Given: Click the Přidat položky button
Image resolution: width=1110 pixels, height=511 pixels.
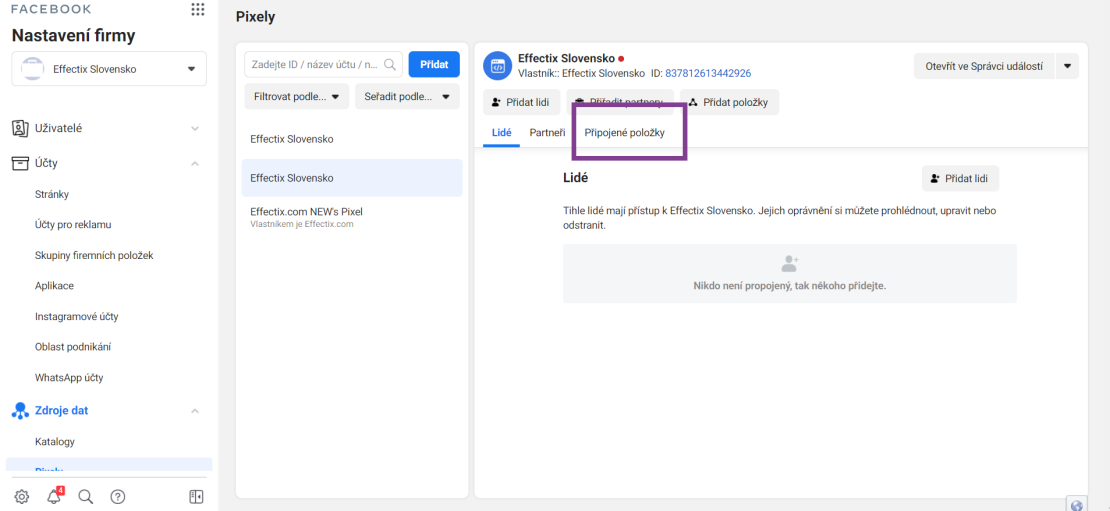Looking at the screenshot, I should click(729, 102).
